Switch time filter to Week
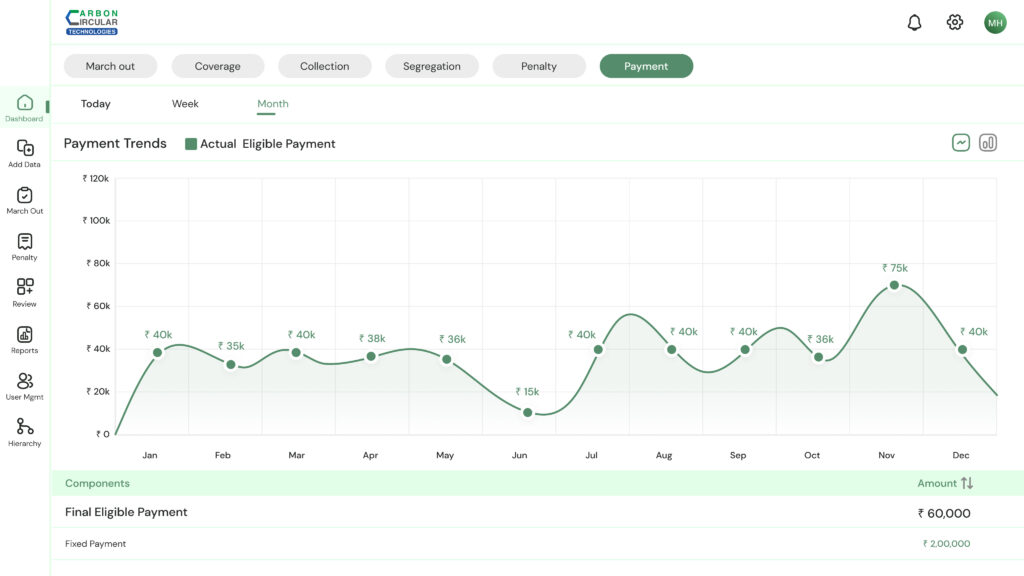 coord(184,103)
